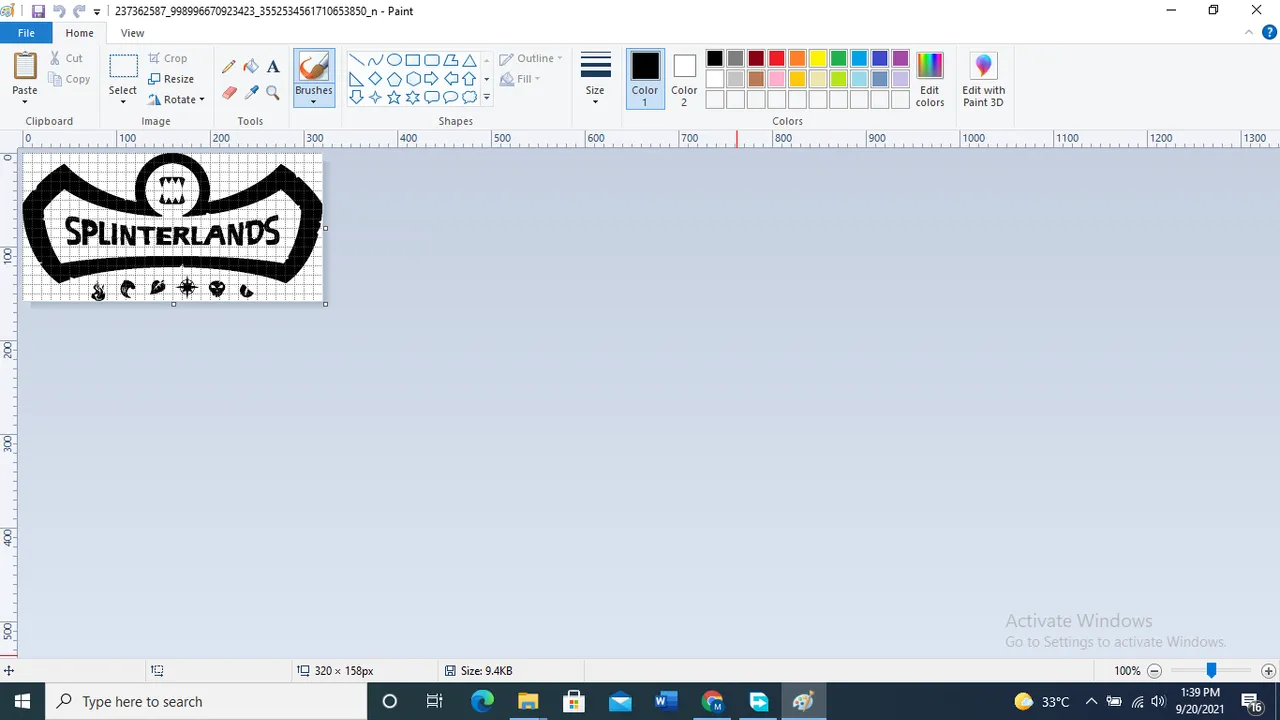This screenshot has width=1280, height=720.
Task: Click the Brushes tool icon
Action: click(314, 67)
